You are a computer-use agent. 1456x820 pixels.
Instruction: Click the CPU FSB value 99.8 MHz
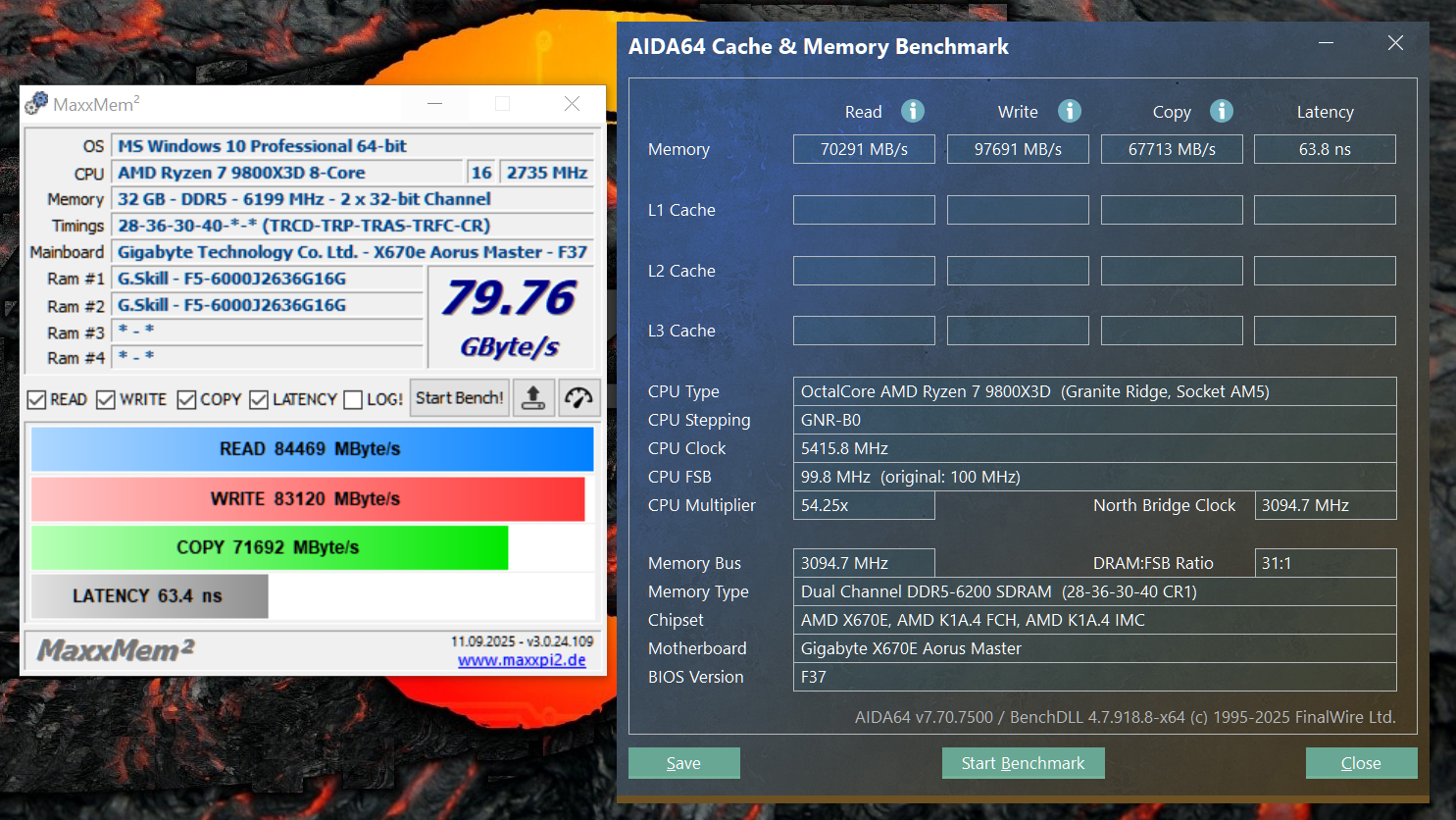point(1094,477)
